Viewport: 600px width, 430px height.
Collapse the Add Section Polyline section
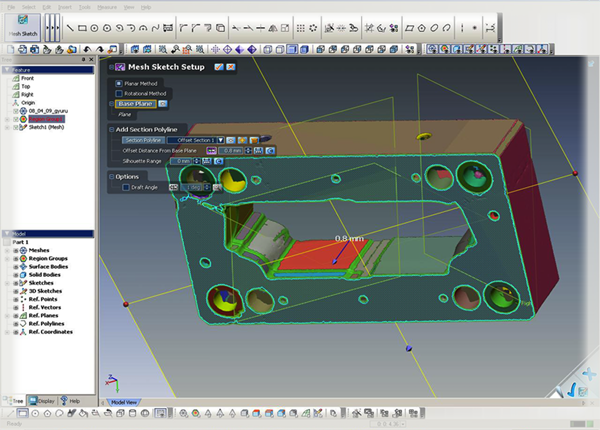[111, 130]
